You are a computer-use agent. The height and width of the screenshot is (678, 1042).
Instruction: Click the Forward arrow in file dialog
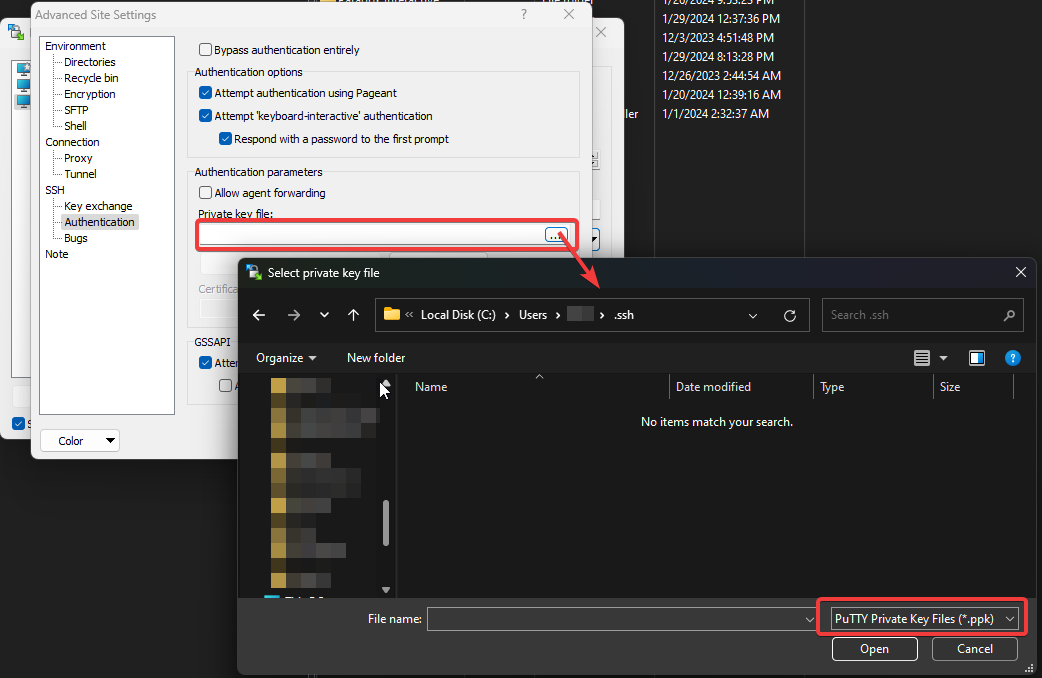(x=293, y=315)
